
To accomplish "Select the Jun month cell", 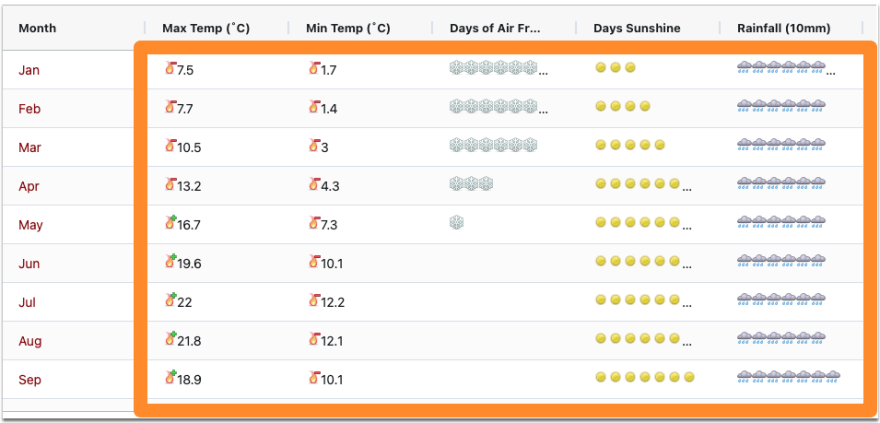I will (29, 264).
